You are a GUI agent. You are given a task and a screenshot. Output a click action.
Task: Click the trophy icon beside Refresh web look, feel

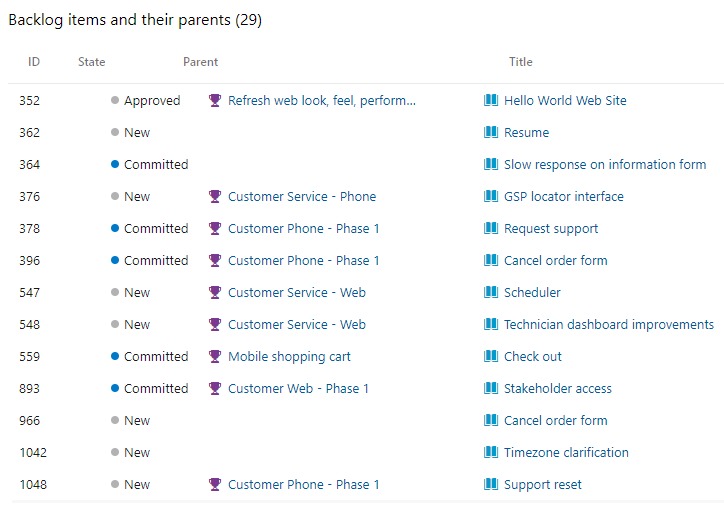pyautogui.click(x=215, y=100)
